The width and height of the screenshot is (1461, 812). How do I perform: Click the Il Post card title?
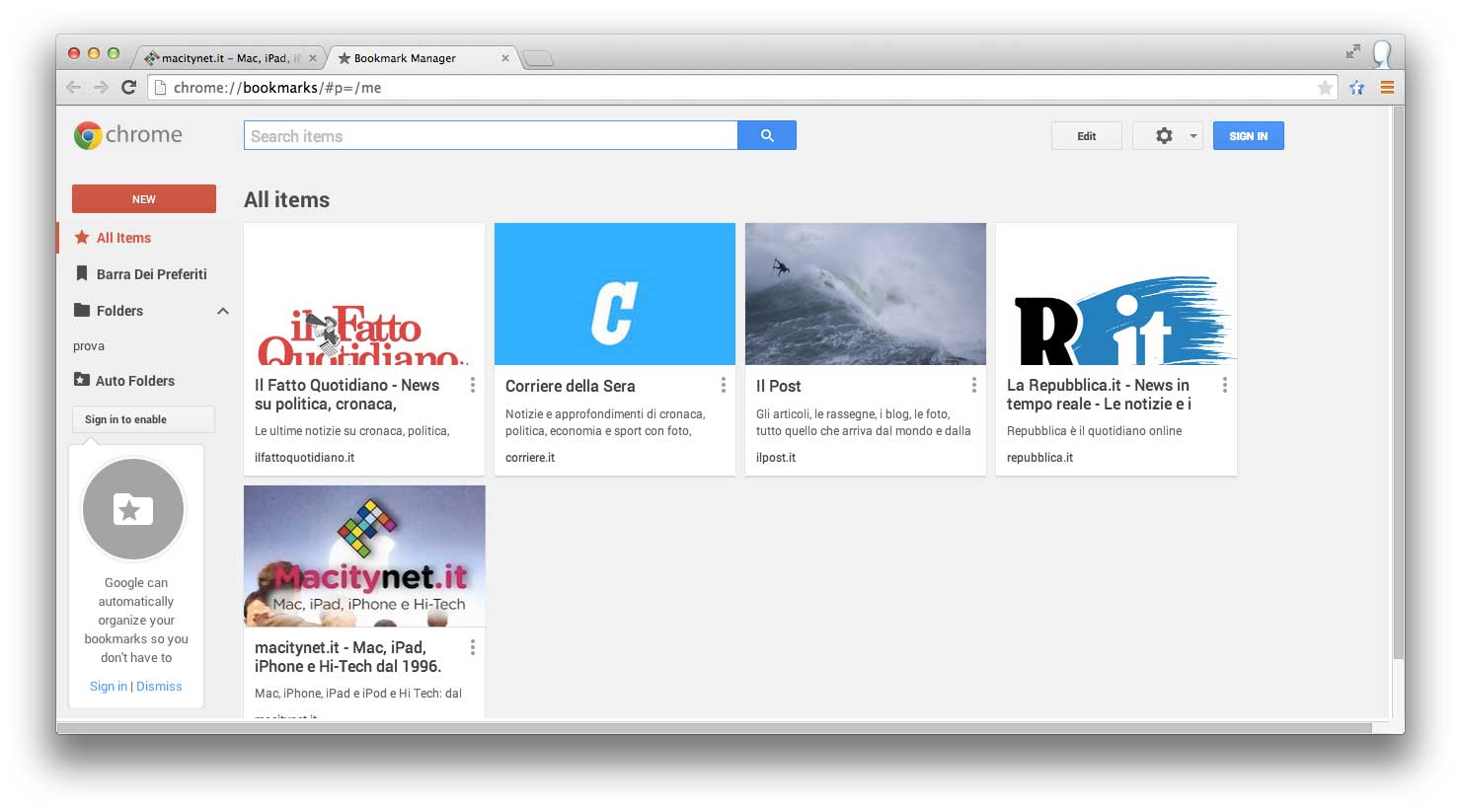779,386
